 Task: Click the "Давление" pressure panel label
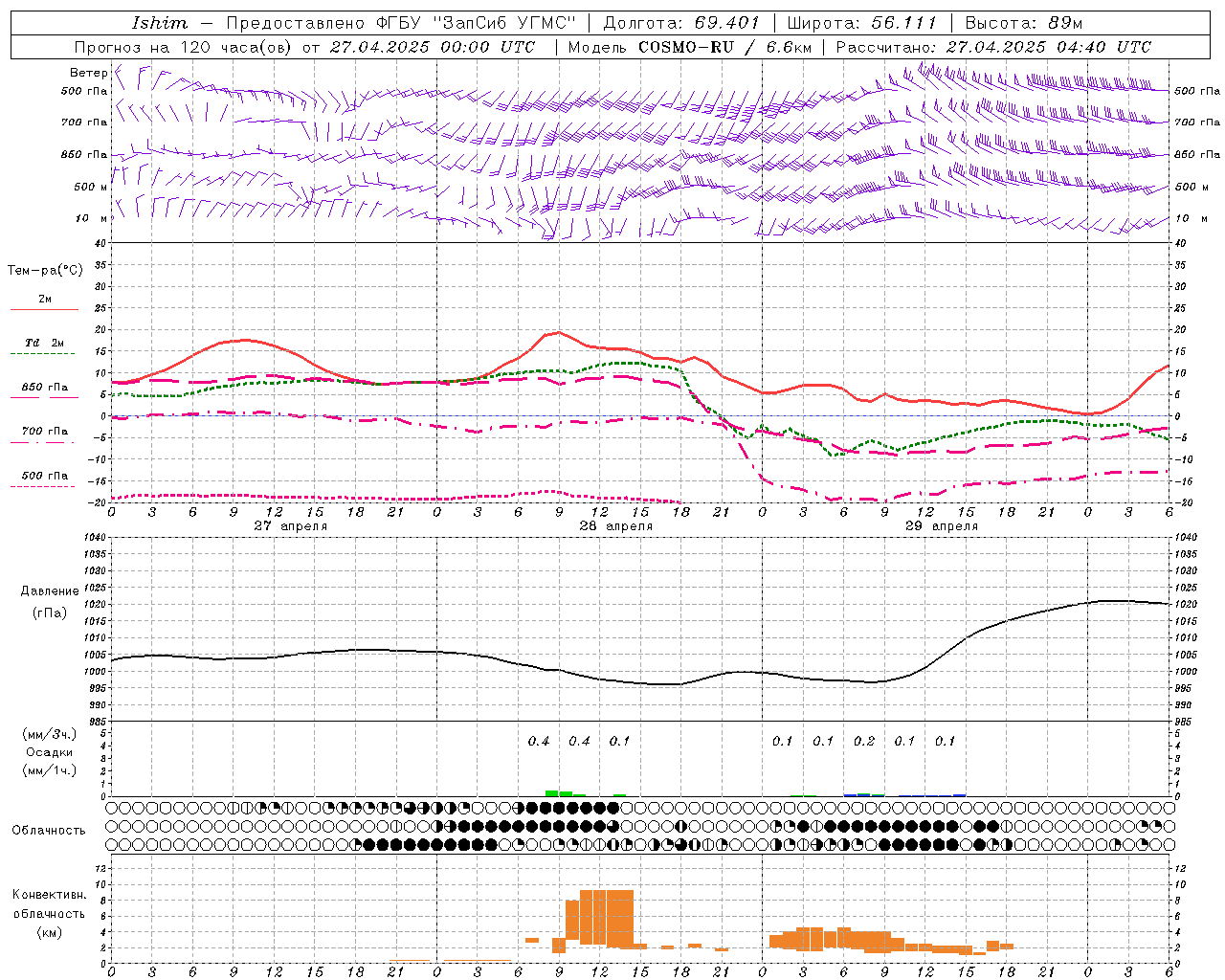[x=50, y=591]
